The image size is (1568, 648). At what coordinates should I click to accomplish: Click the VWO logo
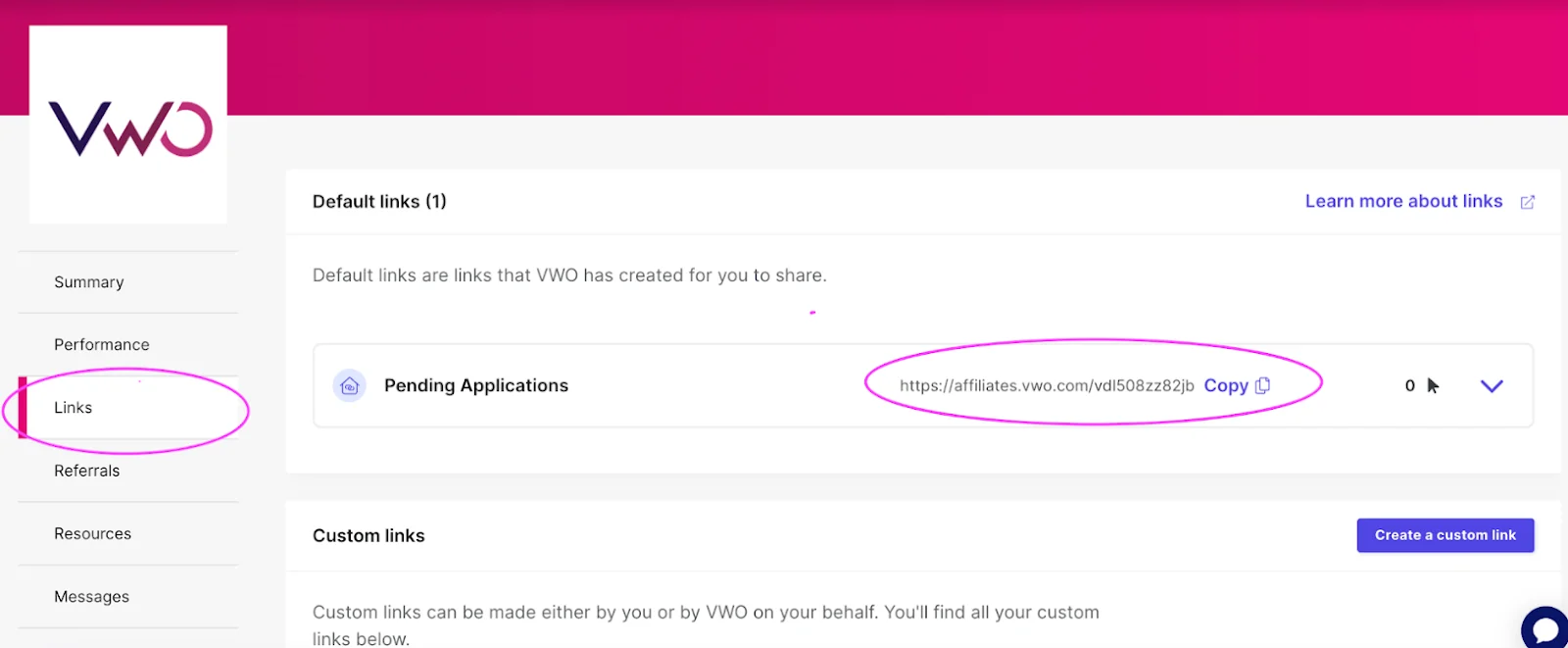click(129, 127)
